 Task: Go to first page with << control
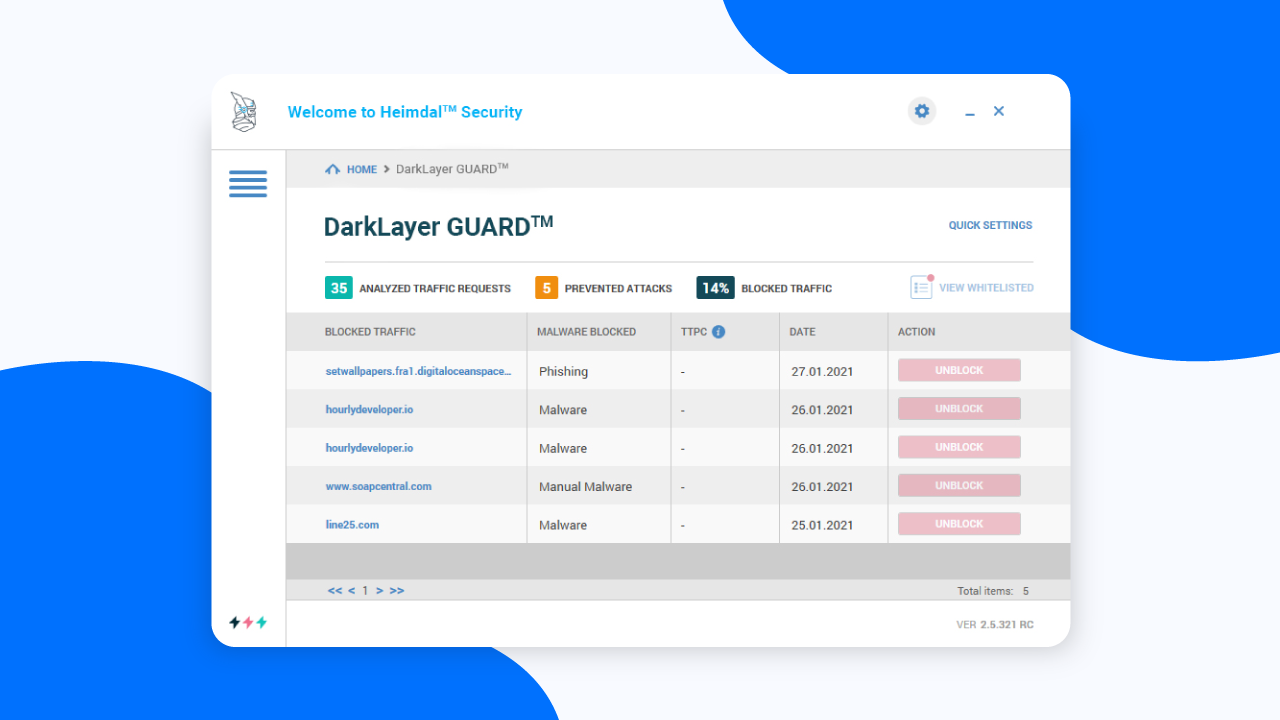point(335,591)
